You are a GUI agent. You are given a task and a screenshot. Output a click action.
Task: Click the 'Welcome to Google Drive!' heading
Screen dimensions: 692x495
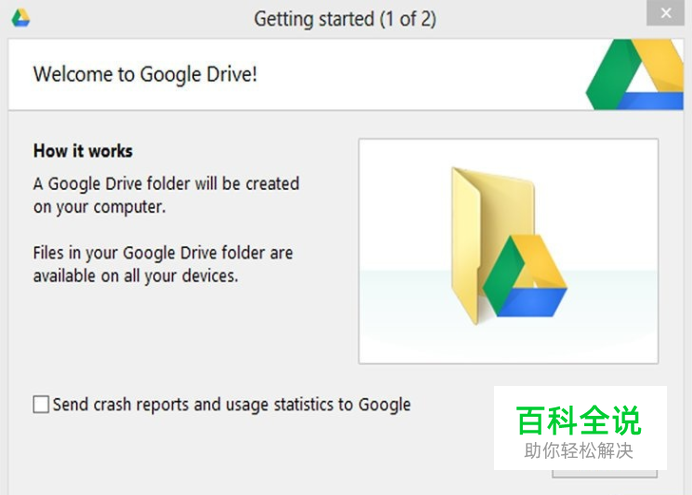click(145, 74)
